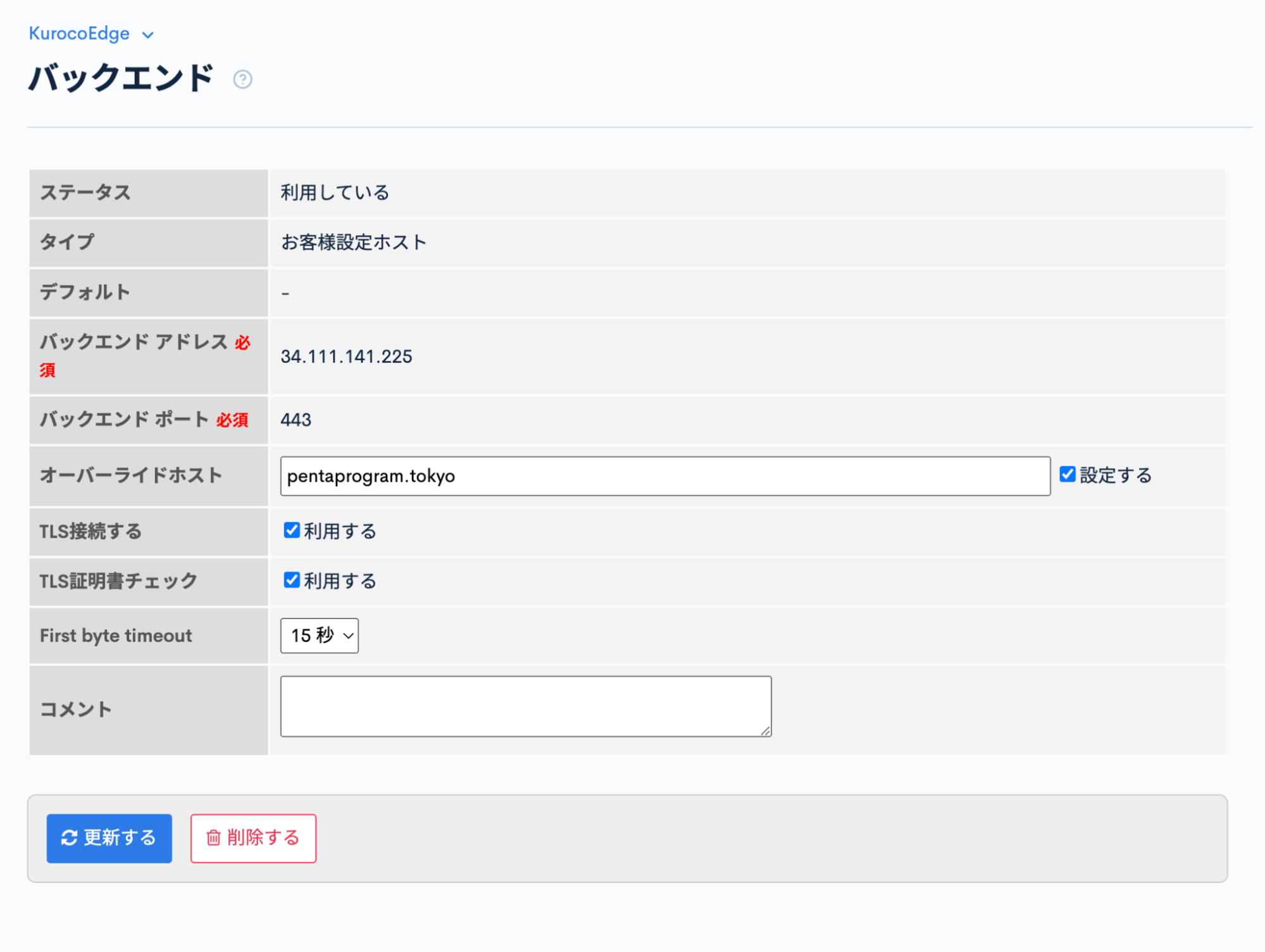The height and width of the screenshot is (952, 1265).
Task: Click the お客様設定ホスト type value
Action: (x=354, y=242)
